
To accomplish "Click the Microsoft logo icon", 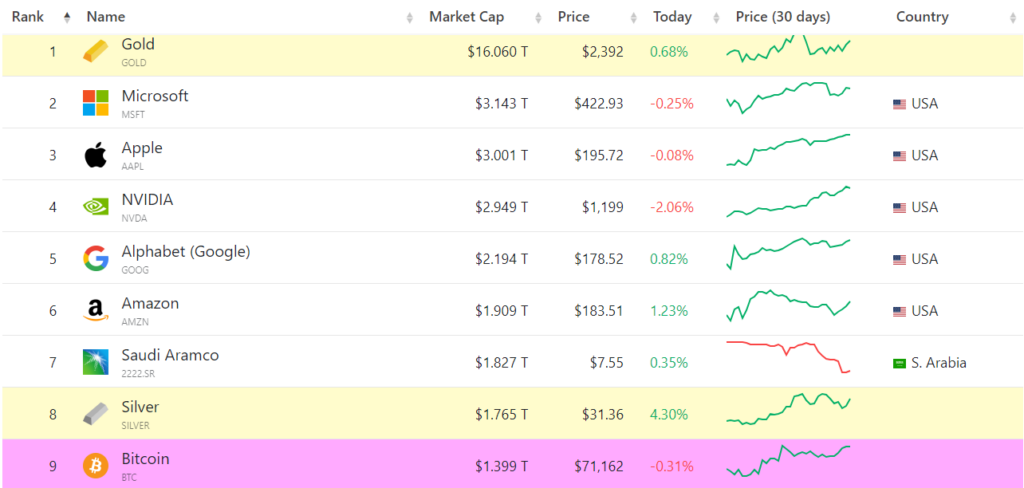I will pyautogui.click(x=96, y=103).
